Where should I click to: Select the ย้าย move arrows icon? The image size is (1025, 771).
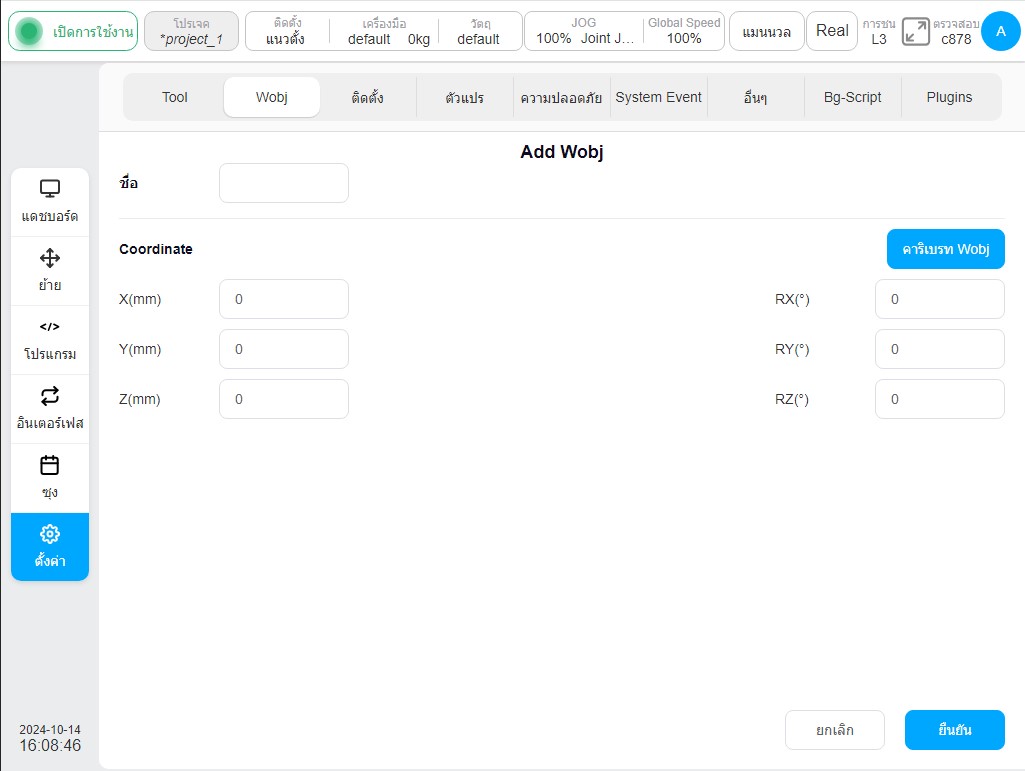50,258
